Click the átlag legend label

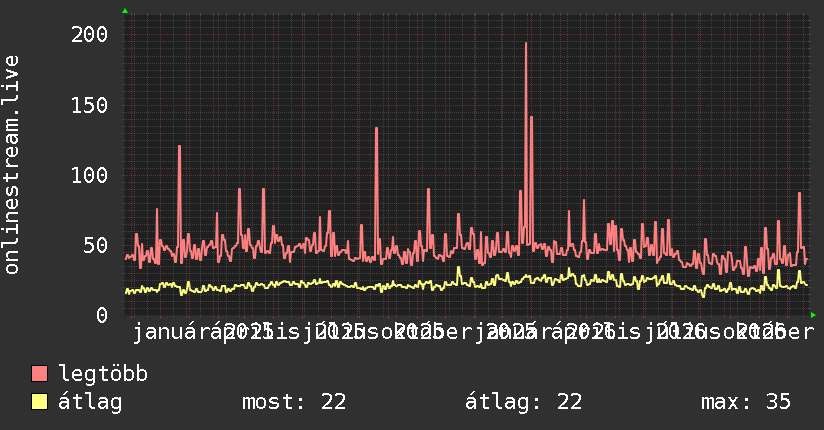pyautogui.click(x=90, y=402)
